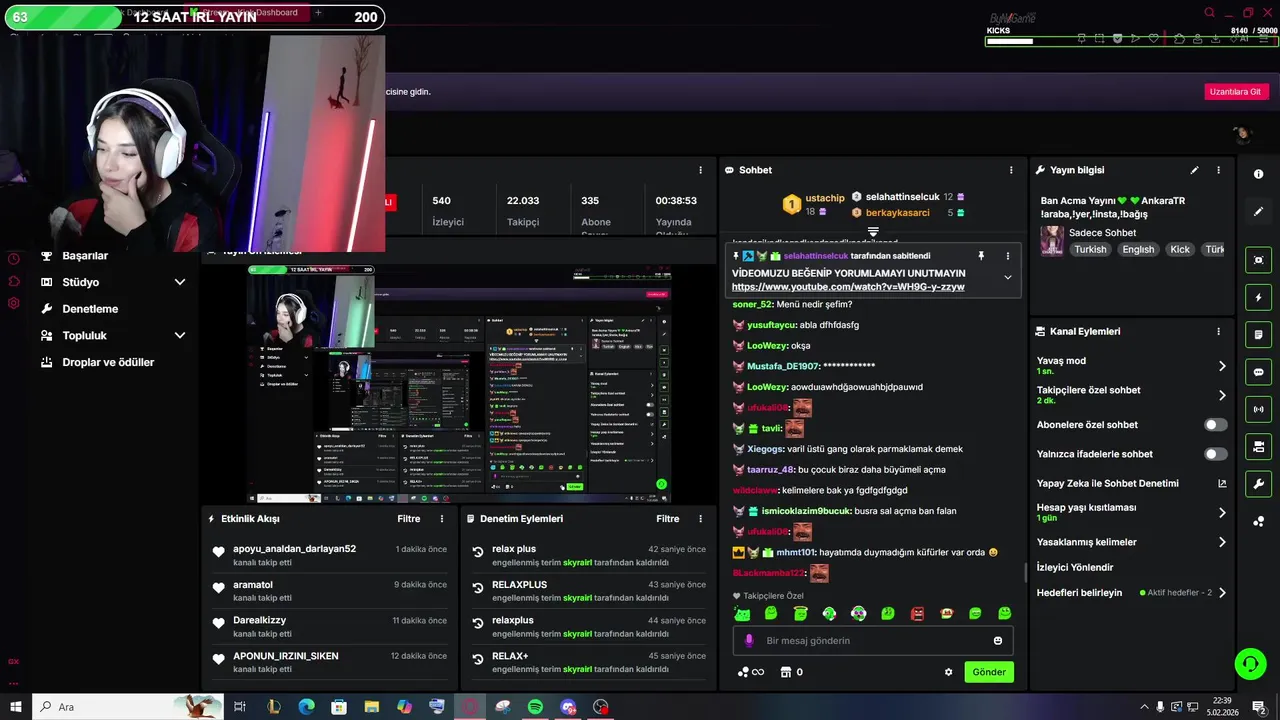The image size is (1280, 720).
Task: Click the shop icon below chat input
Action: pos(786,672)
